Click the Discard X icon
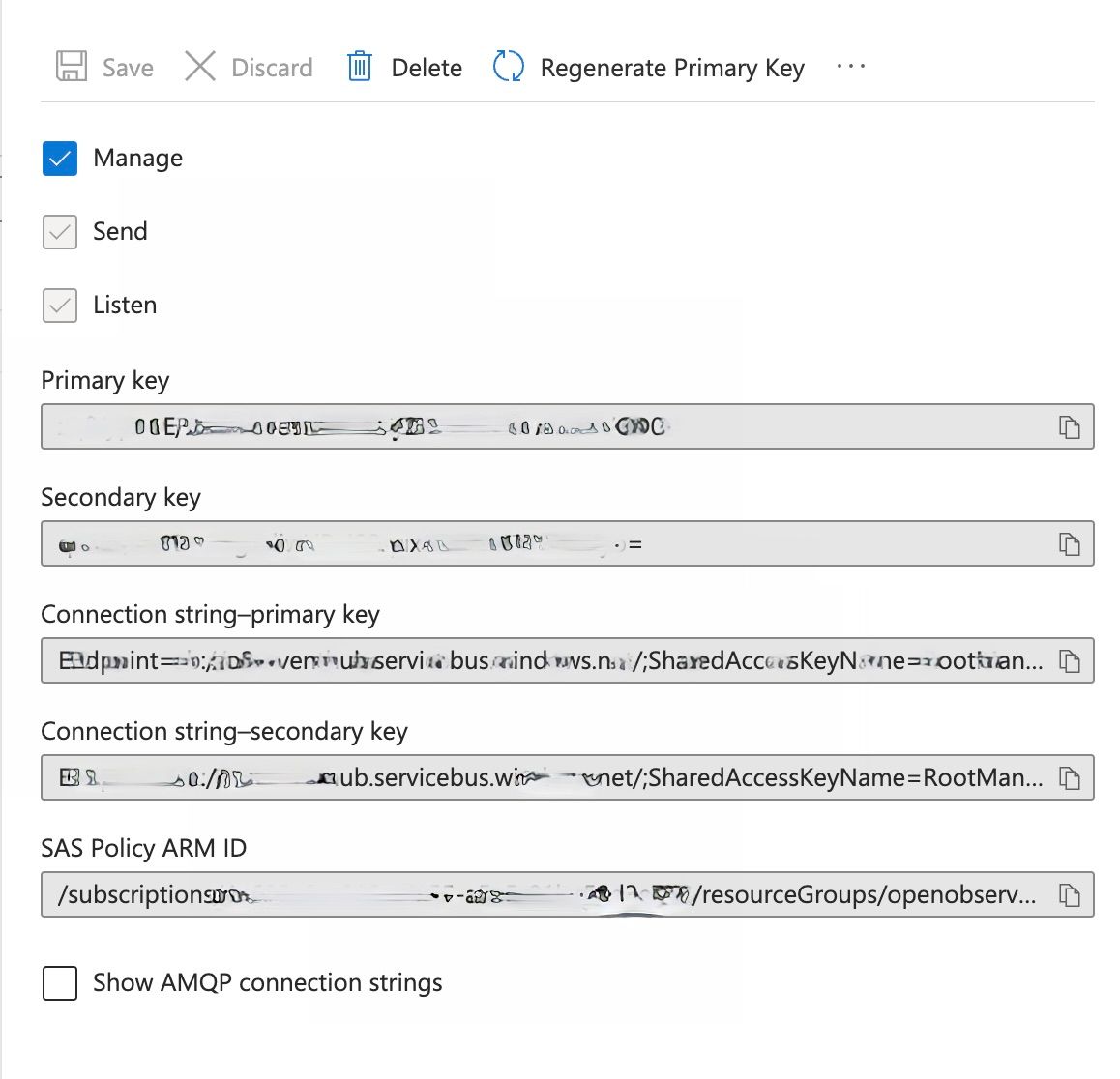 click(x=200, y=67)
